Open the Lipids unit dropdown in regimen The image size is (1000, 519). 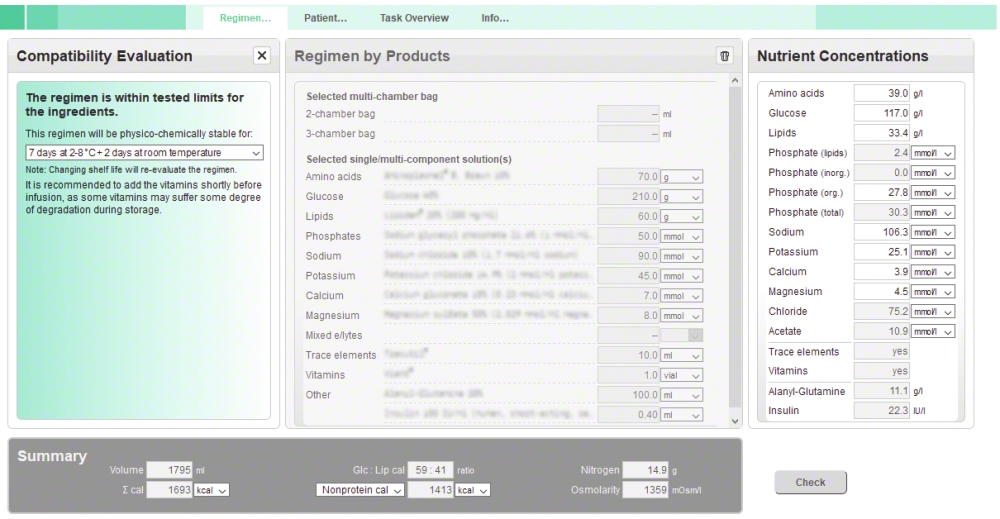[682, 216]
